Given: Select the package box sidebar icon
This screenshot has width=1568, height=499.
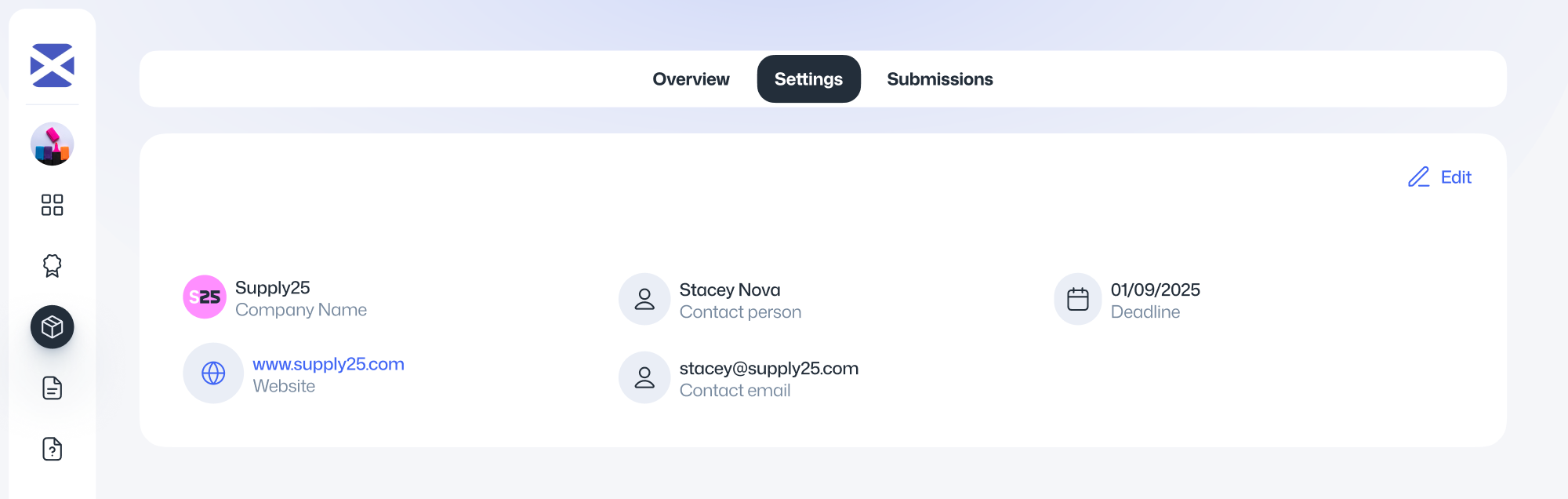Looking at the screenshot, I should 52,326.
